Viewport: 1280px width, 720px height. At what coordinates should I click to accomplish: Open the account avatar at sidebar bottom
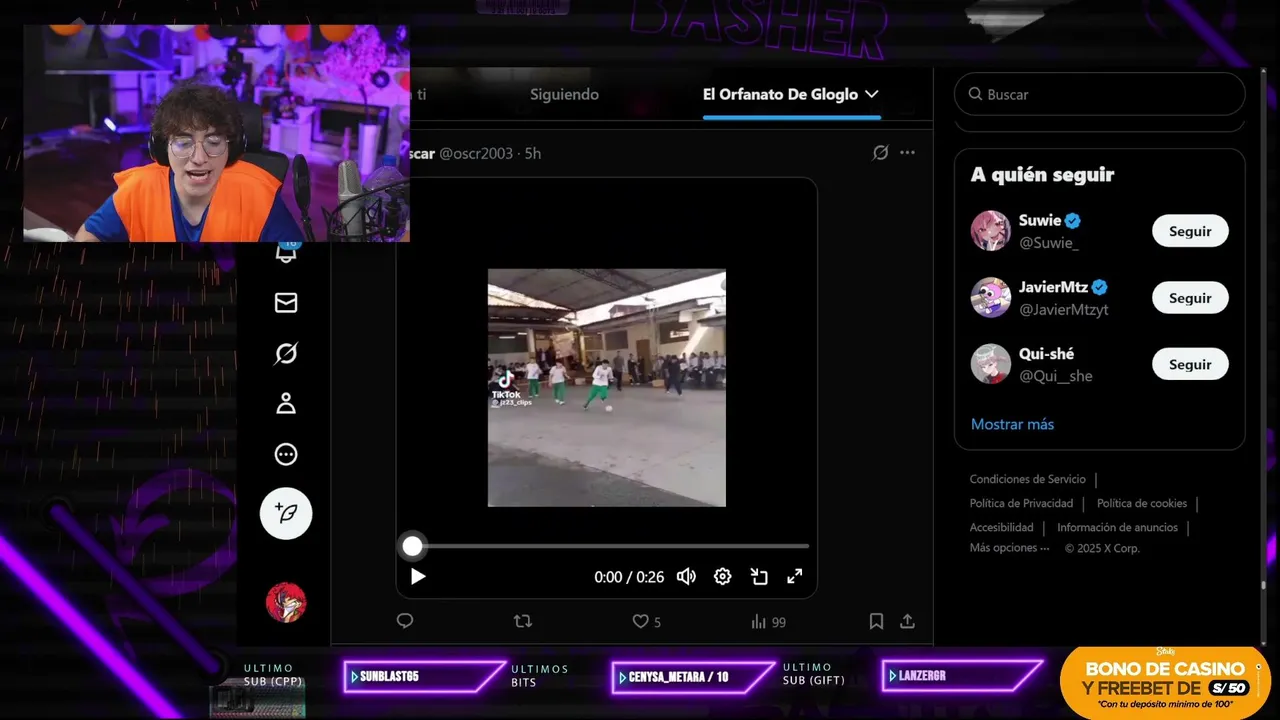[286, 602]
